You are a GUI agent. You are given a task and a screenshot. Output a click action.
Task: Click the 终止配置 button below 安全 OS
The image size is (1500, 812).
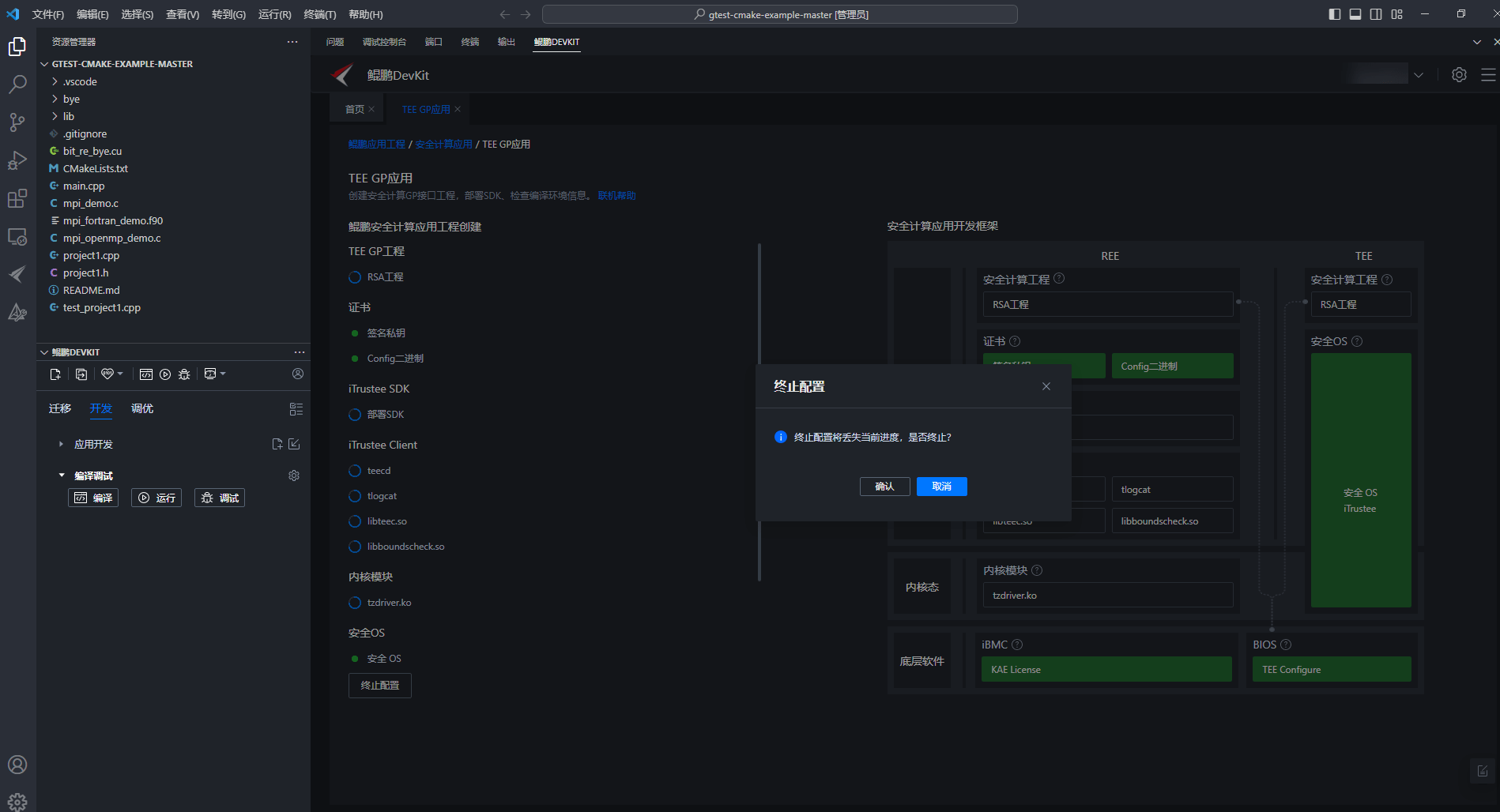[x=380, y=686]
